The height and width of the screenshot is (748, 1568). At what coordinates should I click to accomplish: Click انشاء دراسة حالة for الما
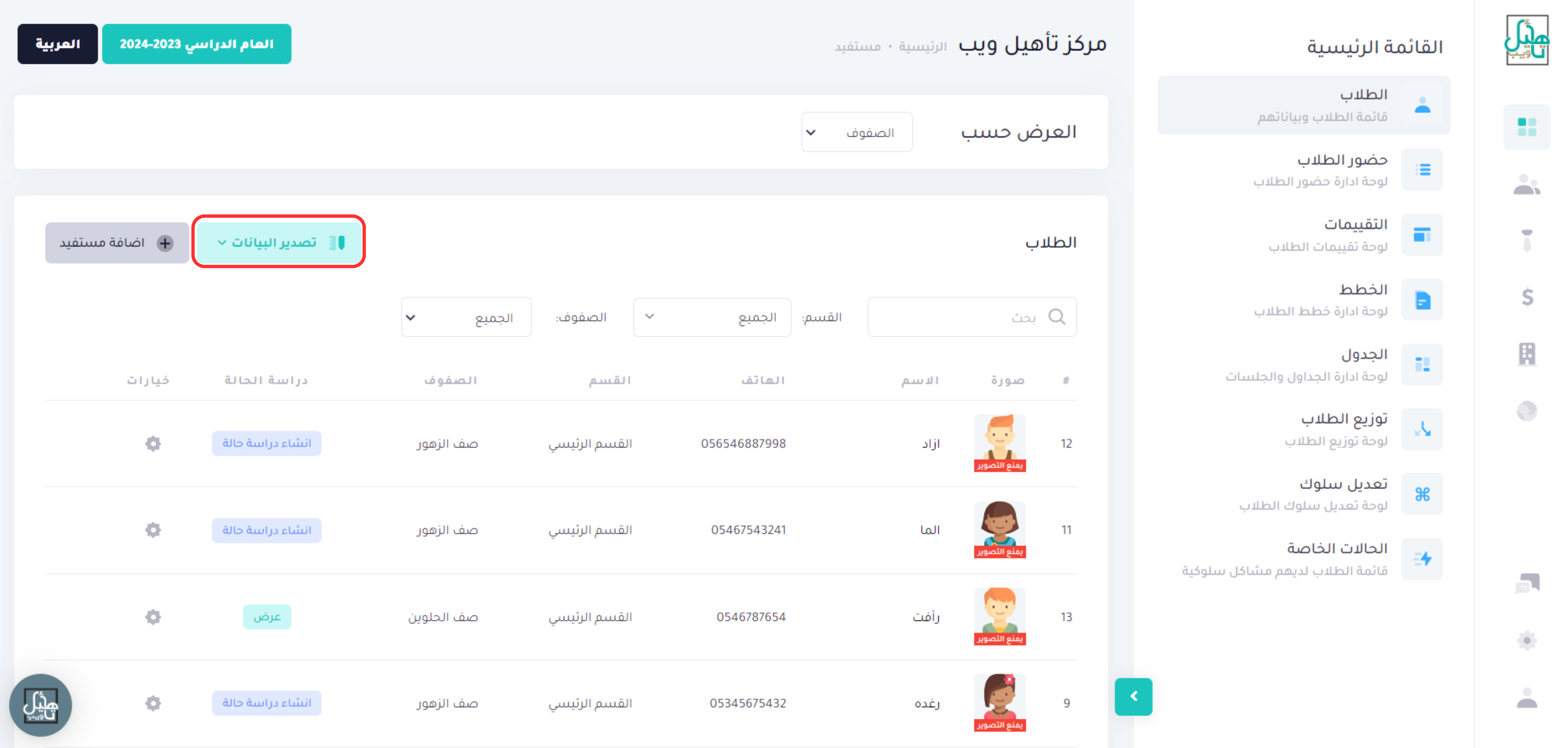tap(267, 530)
